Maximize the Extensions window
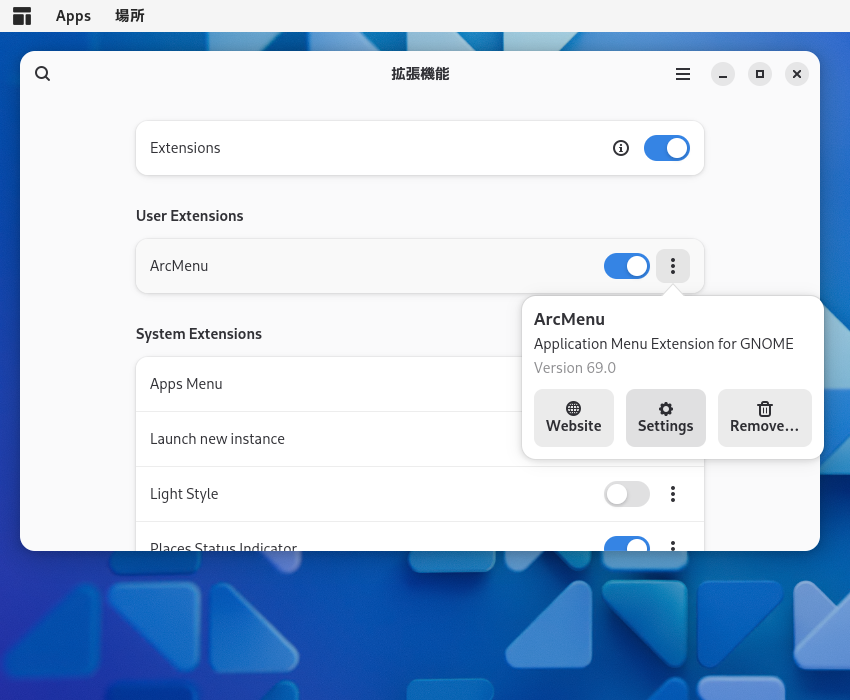The height and width of the screenshot is (700, 850). [x=759, y=74]
